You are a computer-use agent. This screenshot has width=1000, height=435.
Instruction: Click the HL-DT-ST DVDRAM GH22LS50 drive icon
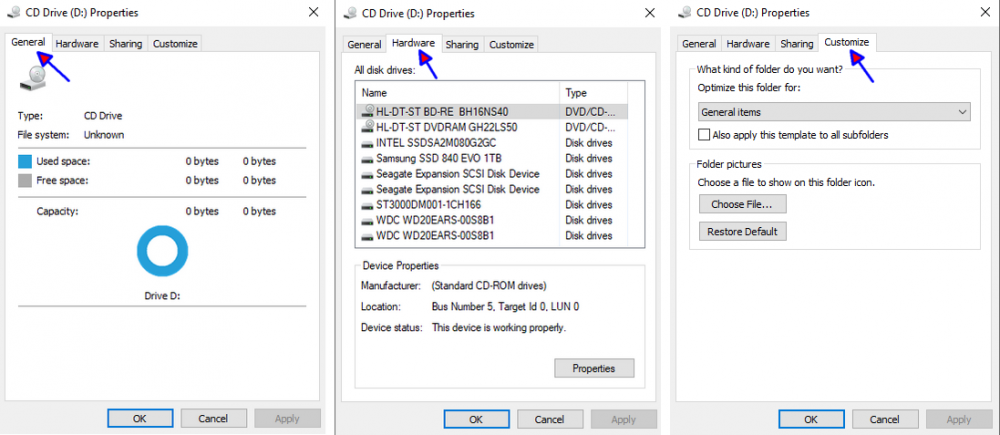coord(367,127)
